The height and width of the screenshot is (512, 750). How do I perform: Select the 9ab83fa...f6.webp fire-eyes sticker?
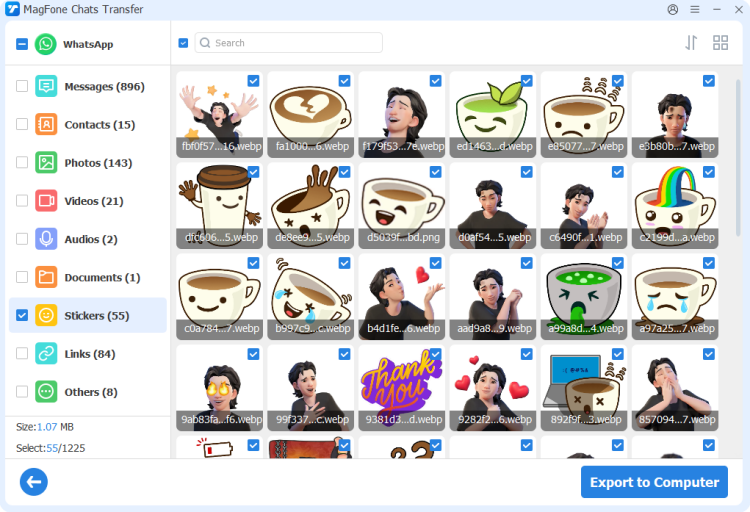pos(220,388)
